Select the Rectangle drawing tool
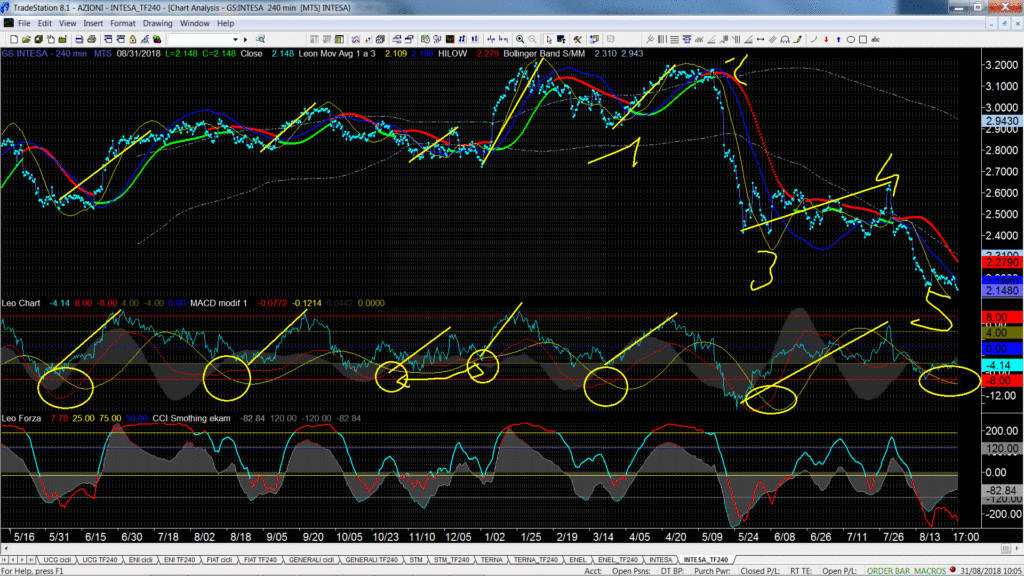The image size is (1024, 576). tap(863, 39)
